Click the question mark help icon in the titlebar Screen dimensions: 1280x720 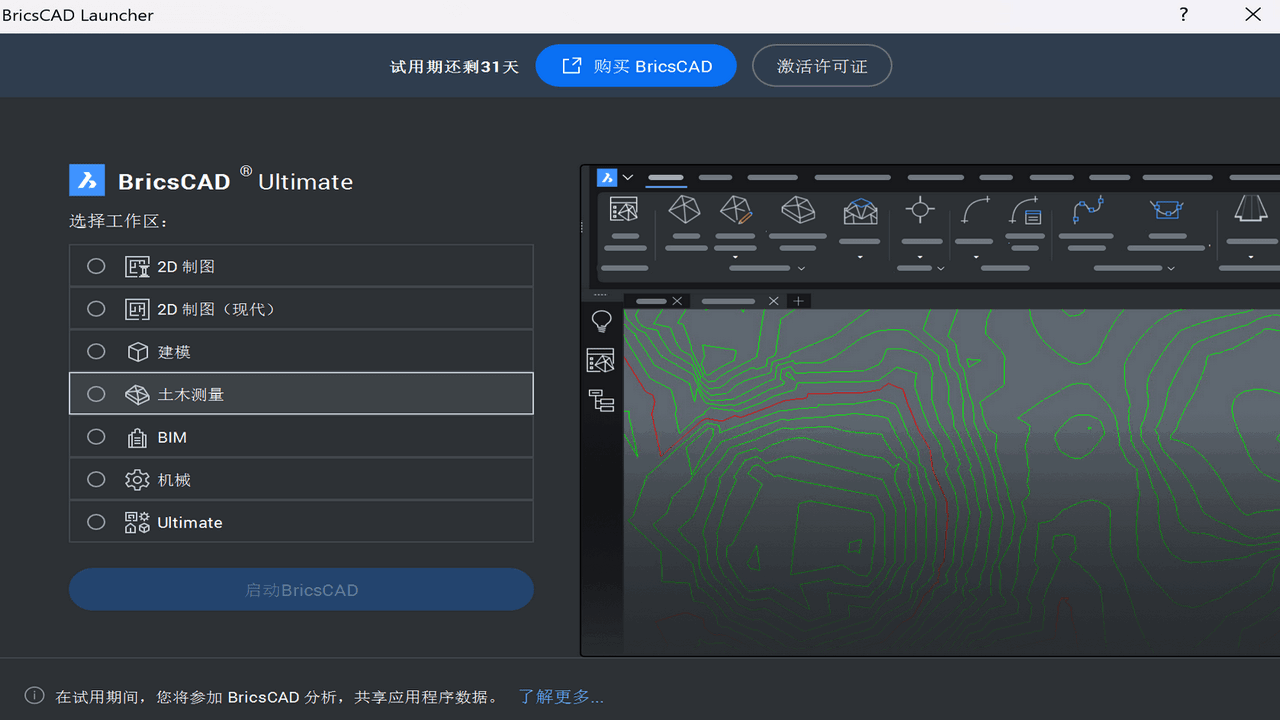[x=1183, y=15]
